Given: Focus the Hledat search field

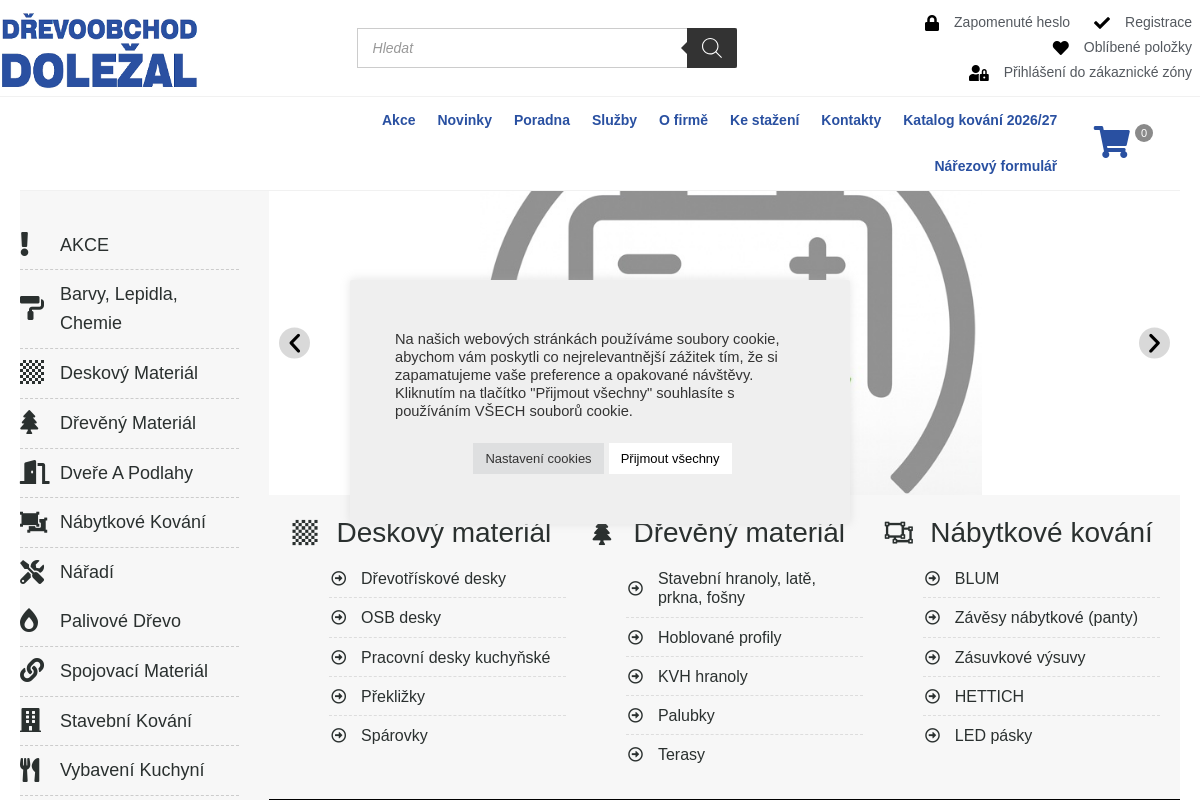Looking at the screenshot, I should pos(522,48).
